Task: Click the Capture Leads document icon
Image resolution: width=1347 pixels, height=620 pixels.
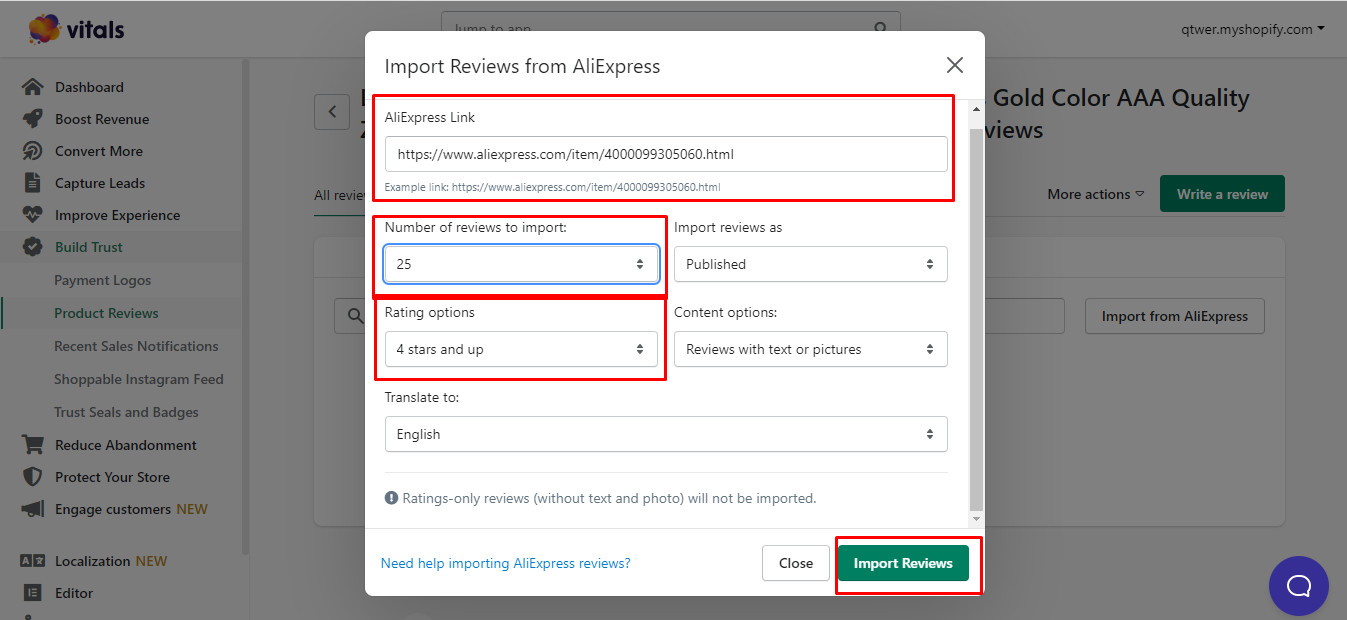Action: point(33,183)
